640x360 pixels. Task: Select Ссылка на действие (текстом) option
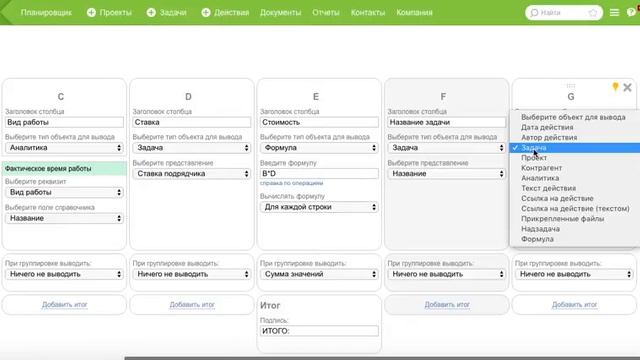[575, 209]
